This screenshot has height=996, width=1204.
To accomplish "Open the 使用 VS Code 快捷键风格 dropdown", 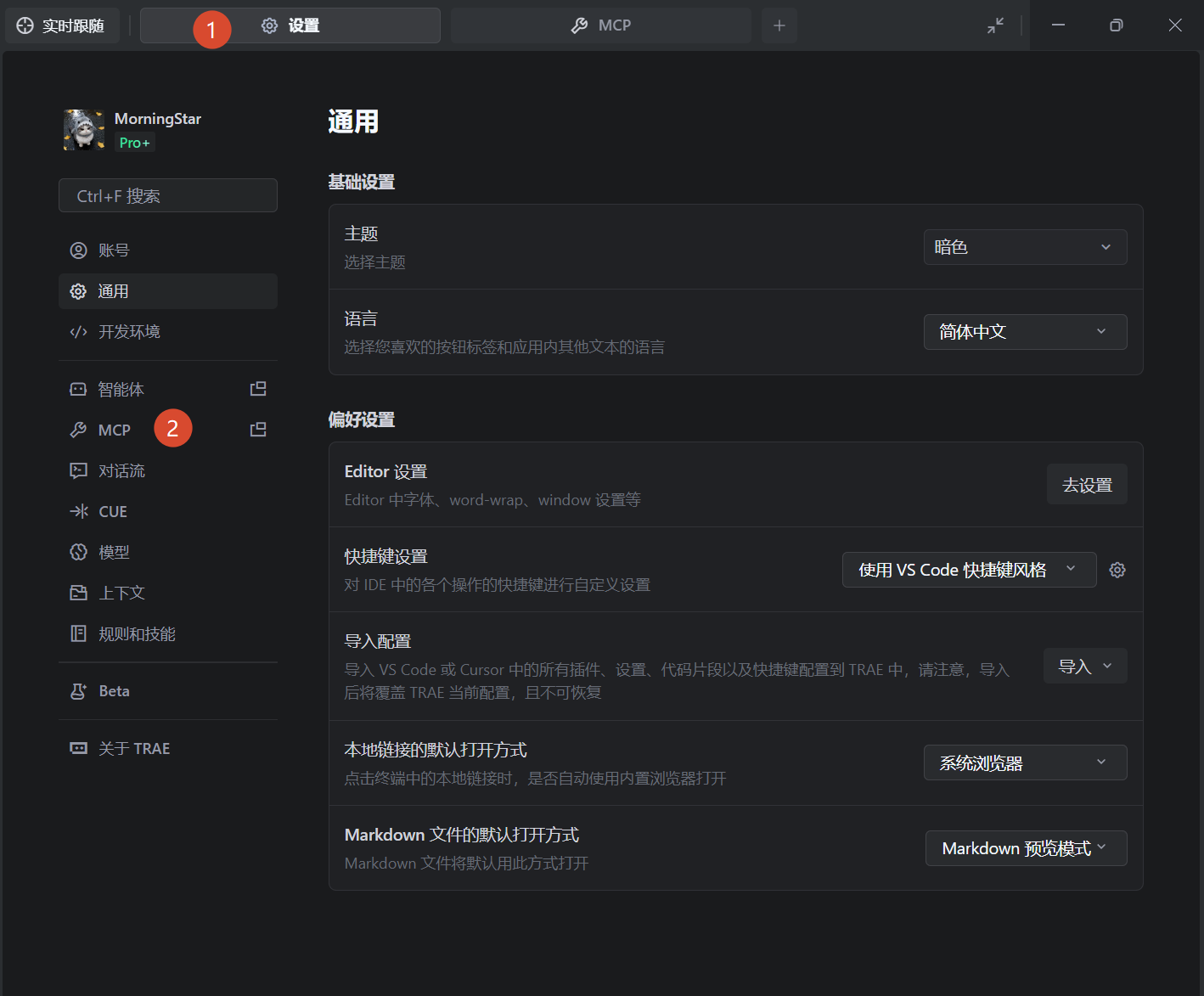I will click(x=968, y=570).
